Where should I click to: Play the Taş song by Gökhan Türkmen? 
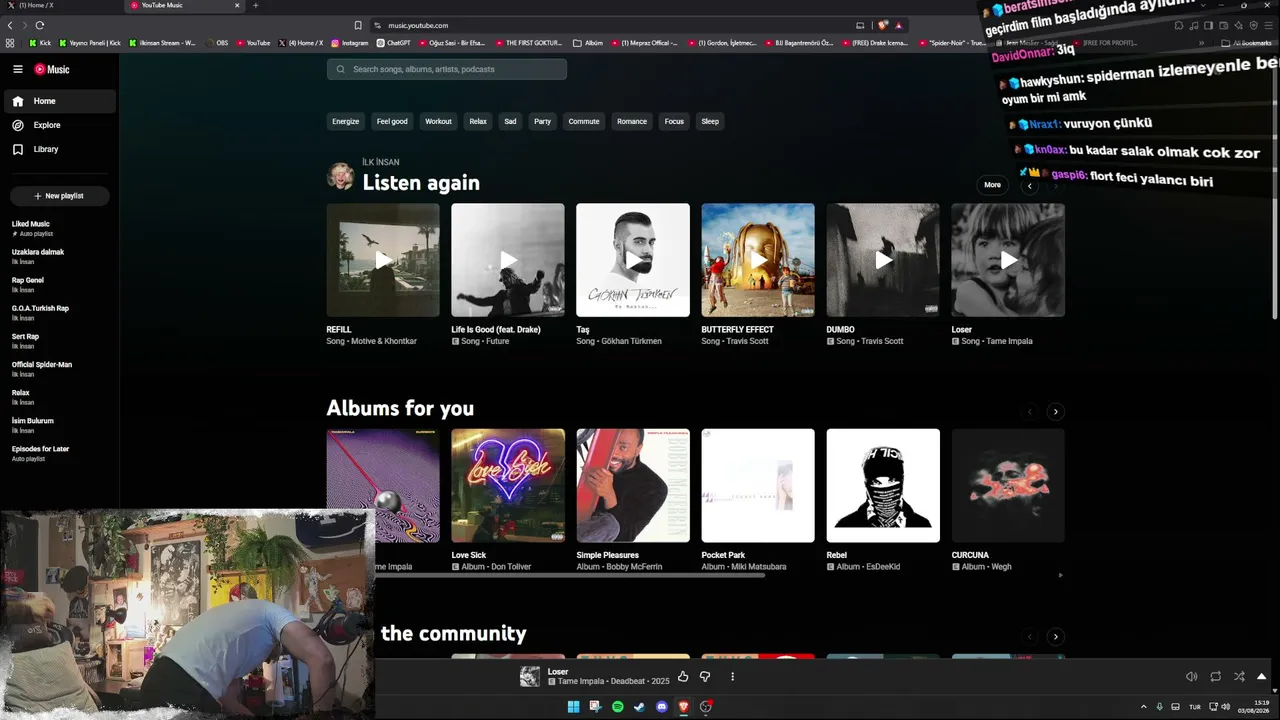(633, 260)
